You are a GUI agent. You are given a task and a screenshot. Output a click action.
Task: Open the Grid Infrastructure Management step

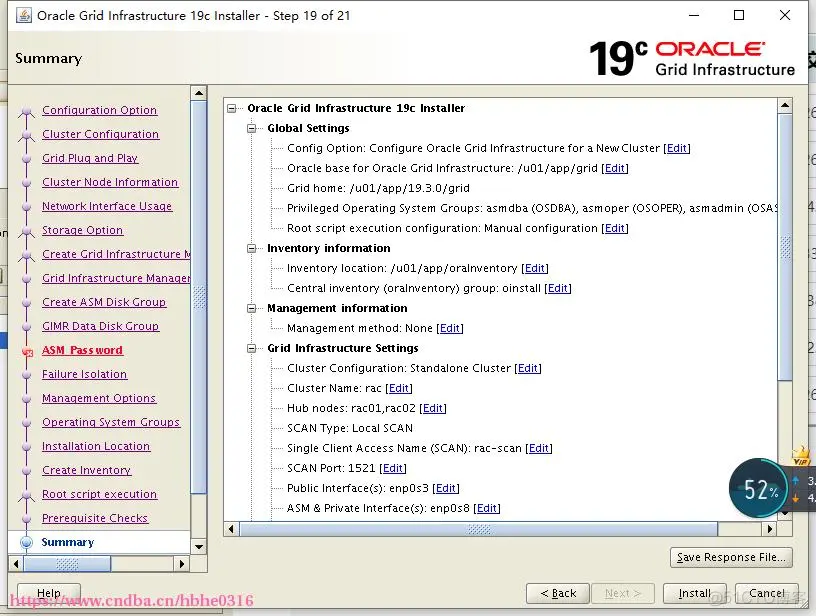coord(116,278)
